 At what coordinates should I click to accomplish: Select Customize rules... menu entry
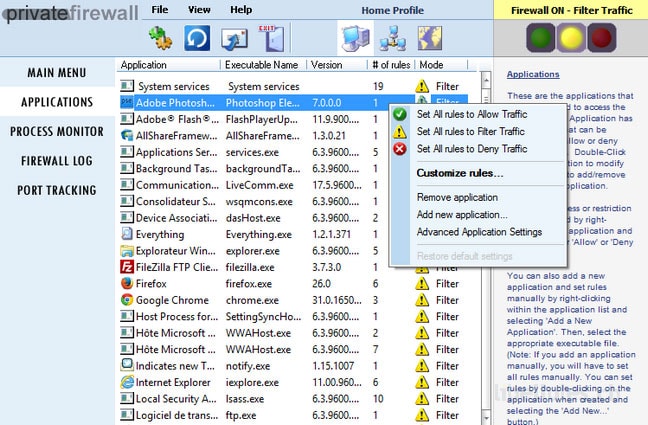click(x=460, y=173)
